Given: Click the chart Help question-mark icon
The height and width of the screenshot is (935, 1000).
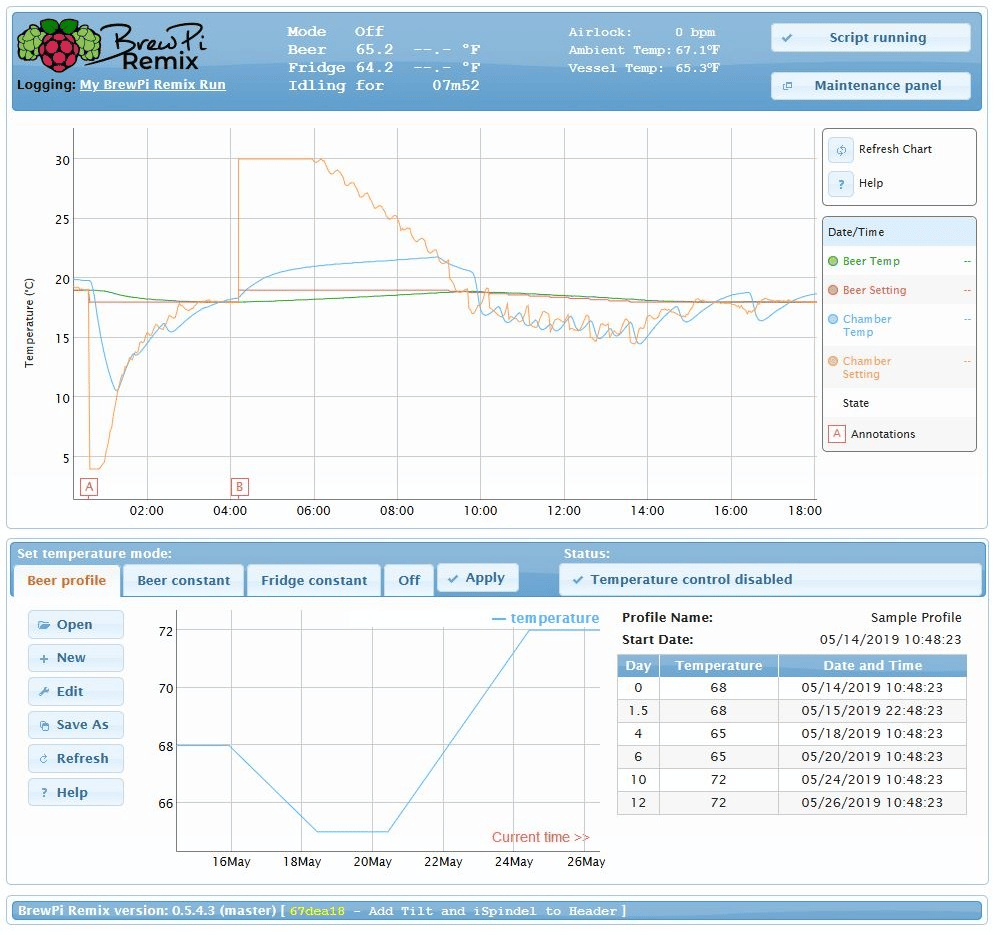Looking at the screenshot, I should [x=841, y=184].
